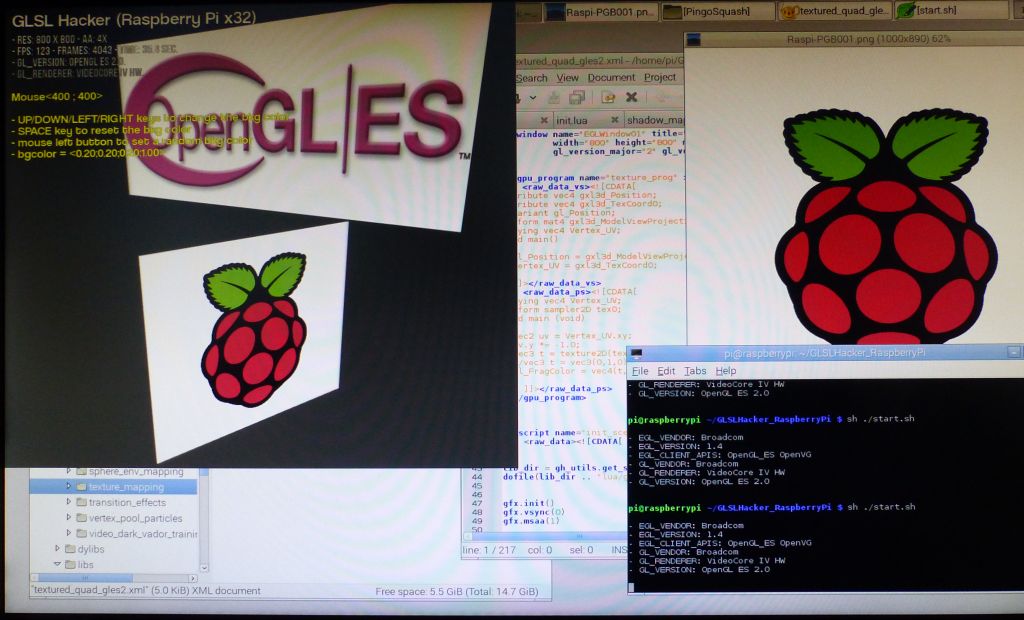Click the Geany teapot icon in the taskbar
Screen dimensions: 1024x620
pyautogui.click(x=790, y=11)
